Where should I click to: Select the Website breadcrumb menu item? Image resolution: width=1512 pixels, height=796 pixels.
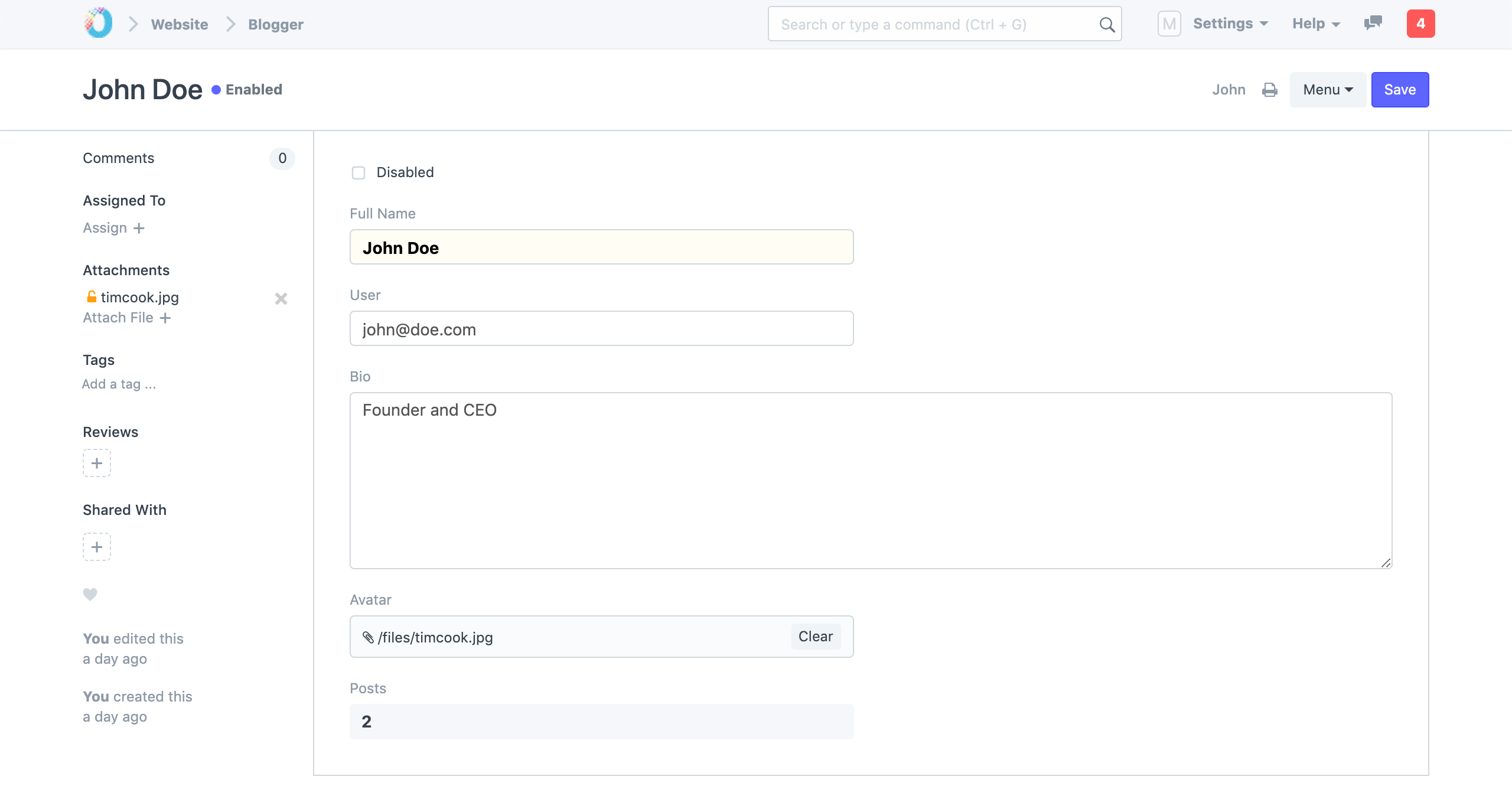click(179, 24)
